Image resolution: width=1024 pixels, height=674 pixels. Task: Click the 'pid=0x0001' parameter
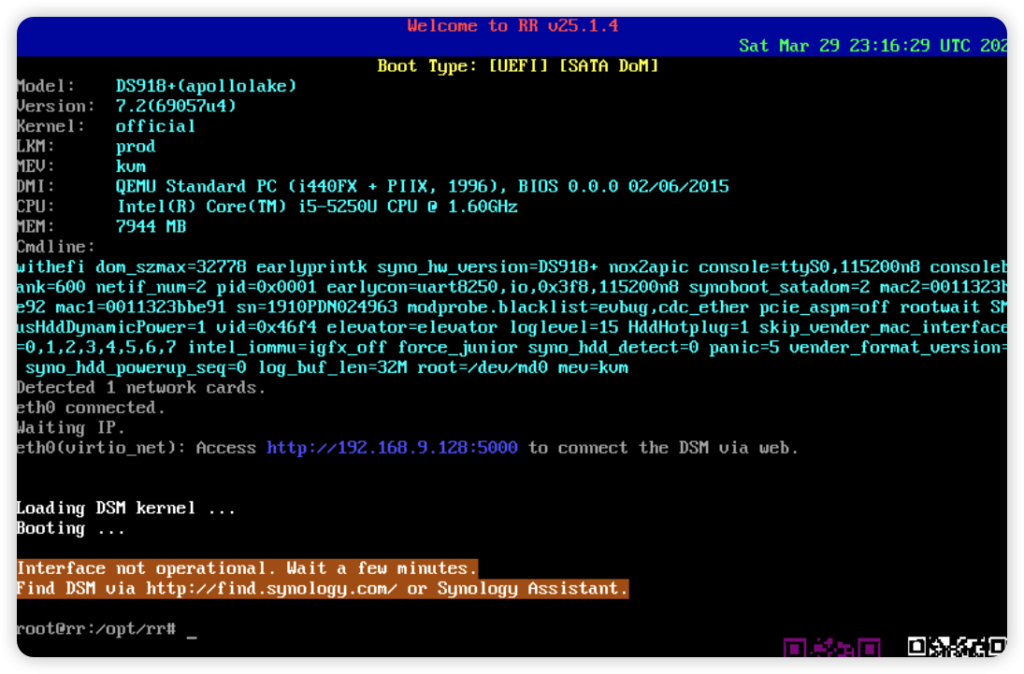click(266, 287)
